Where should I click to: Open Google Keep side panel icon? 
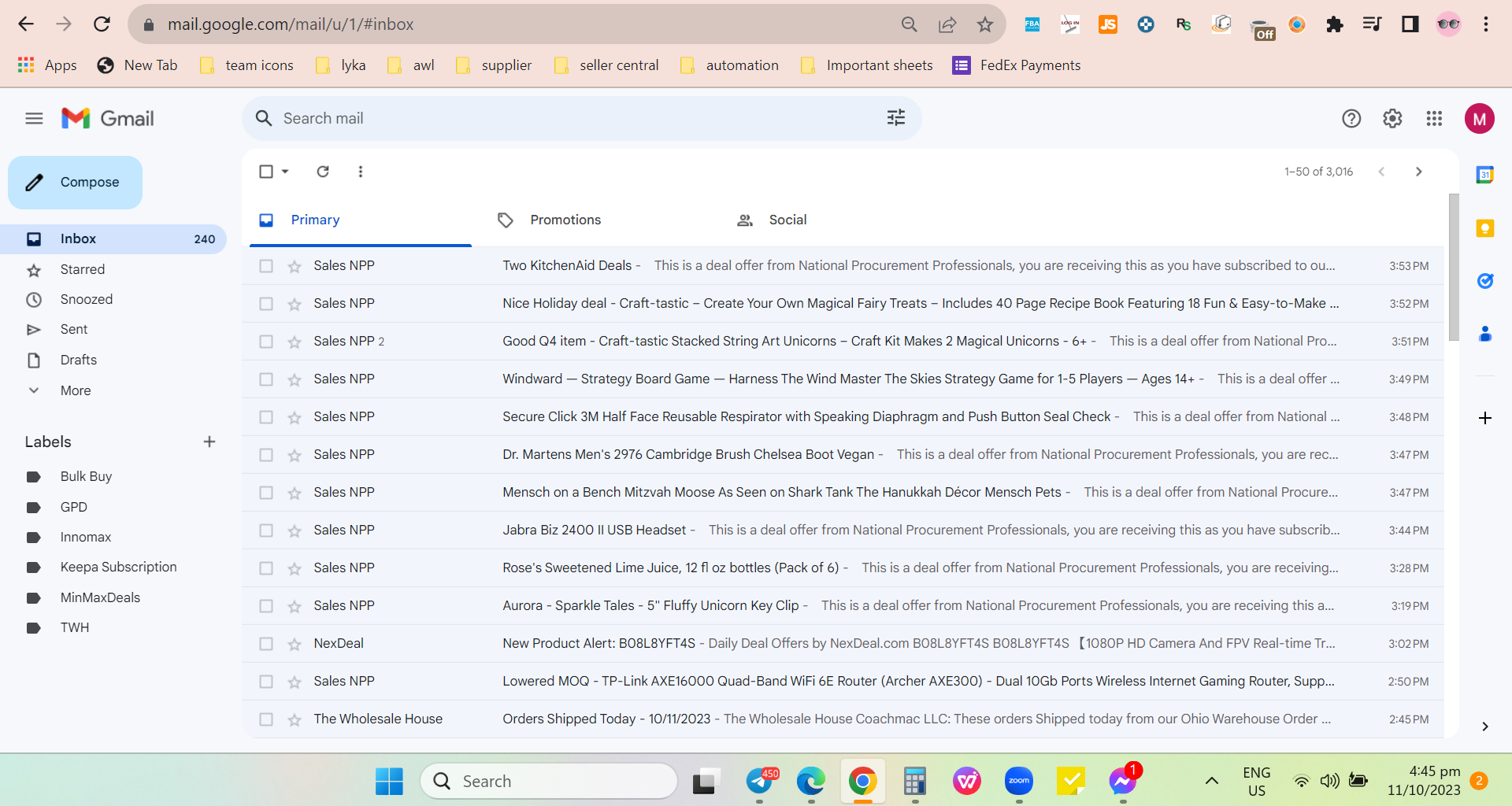click(1485, 228)
